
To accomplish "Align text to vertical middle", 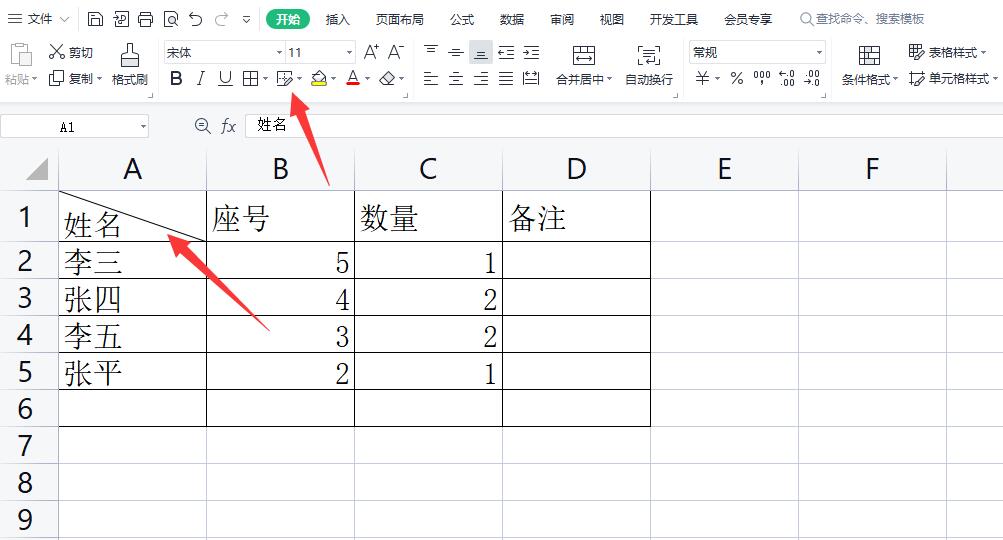I will (455, 52).
